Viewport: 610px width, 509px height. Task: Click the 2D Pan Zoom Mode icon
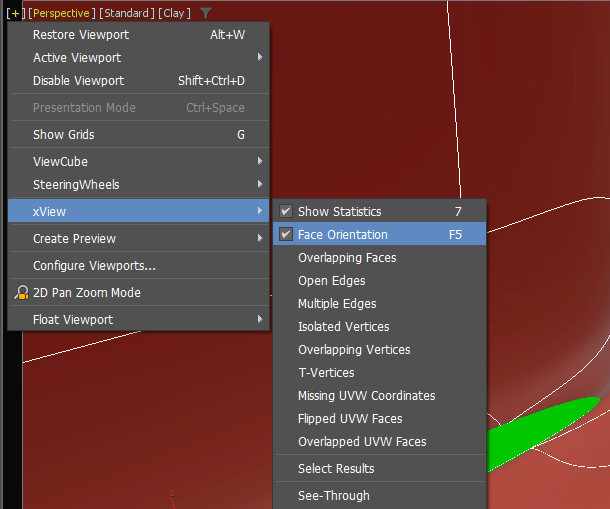point(21,293)
